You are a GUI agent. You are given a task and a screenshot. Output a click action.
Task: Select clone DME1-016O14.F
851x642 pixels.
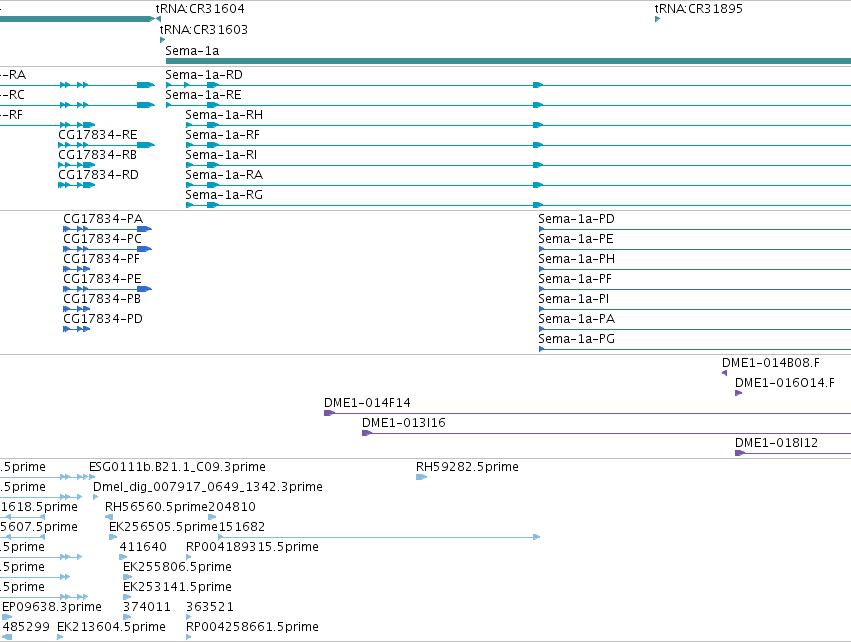(x=785, y=383)
